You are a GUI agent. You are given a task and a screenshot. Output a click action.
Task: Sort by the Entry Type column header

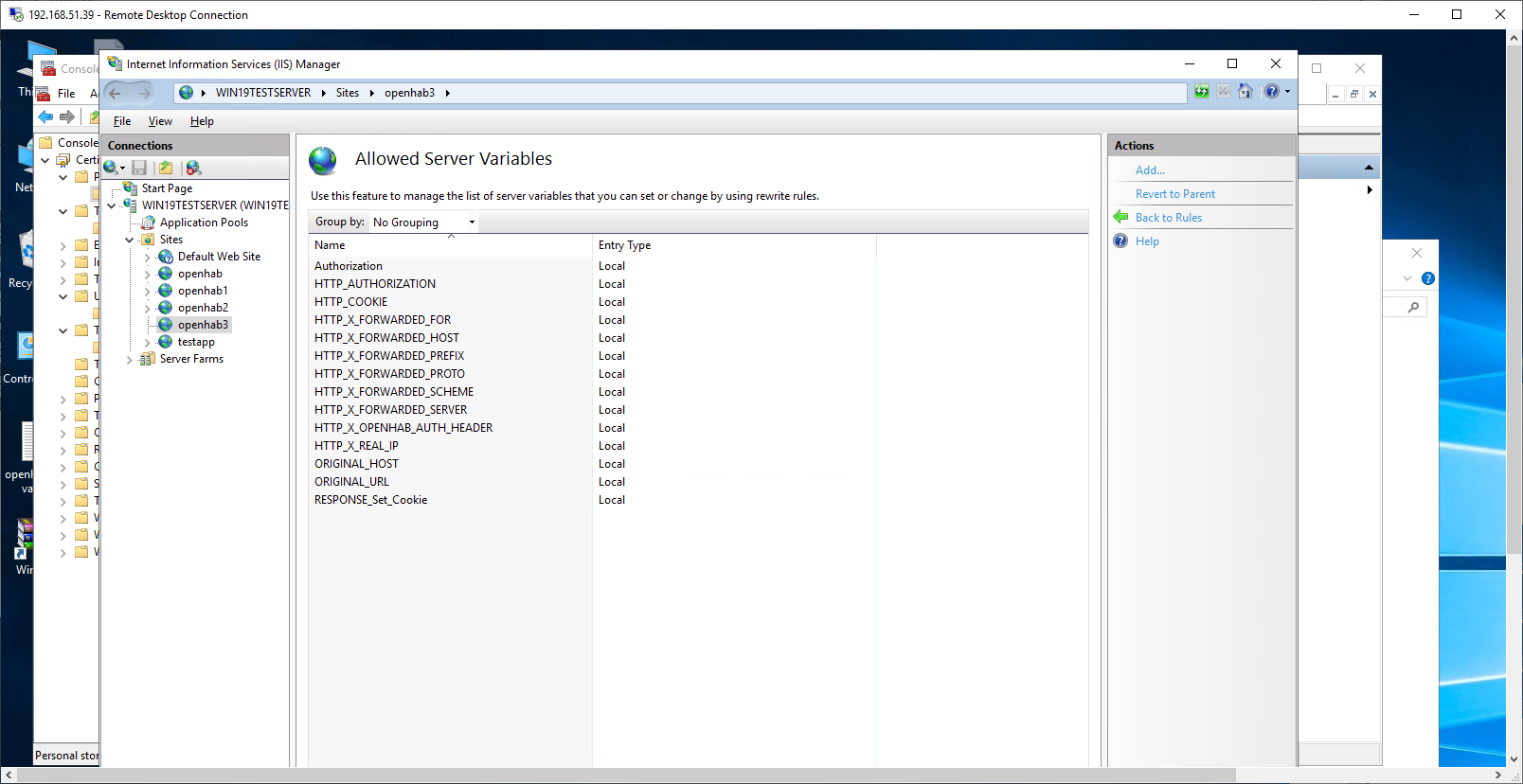tap(624, 245)
